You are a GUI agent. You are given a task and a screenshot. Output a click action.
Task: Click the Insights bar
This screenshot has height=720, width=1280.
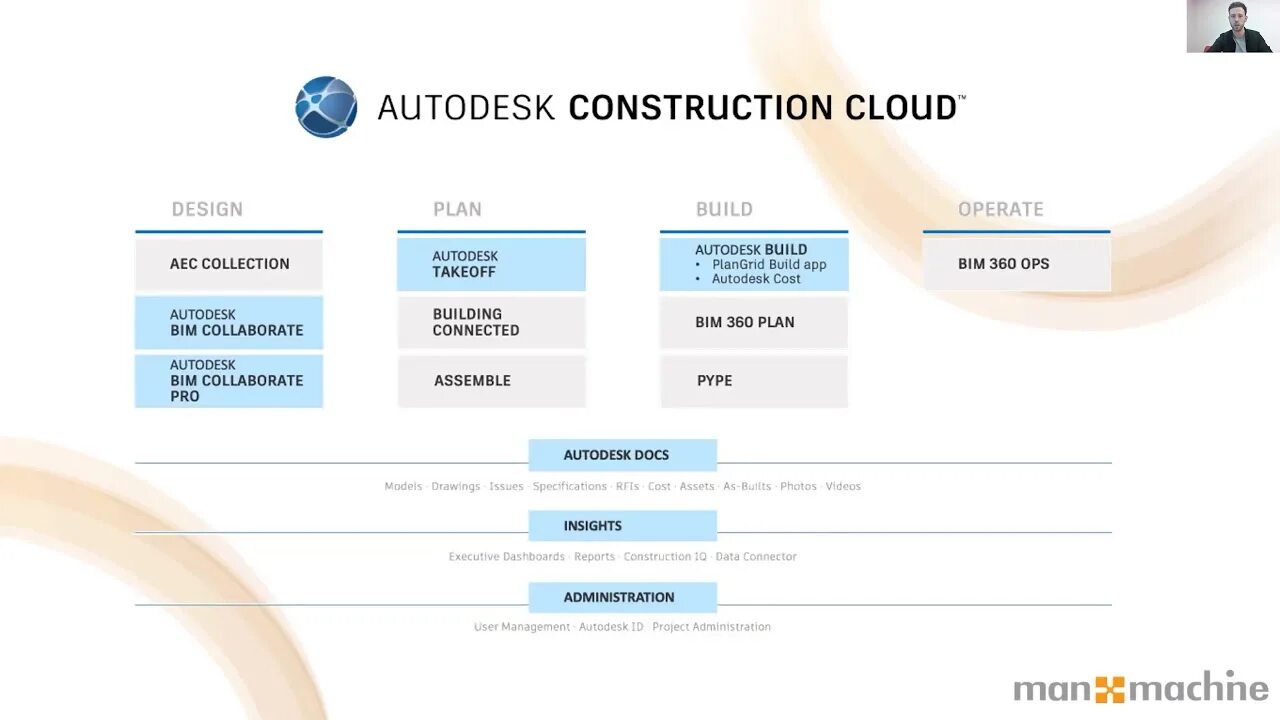click(623, 526)
